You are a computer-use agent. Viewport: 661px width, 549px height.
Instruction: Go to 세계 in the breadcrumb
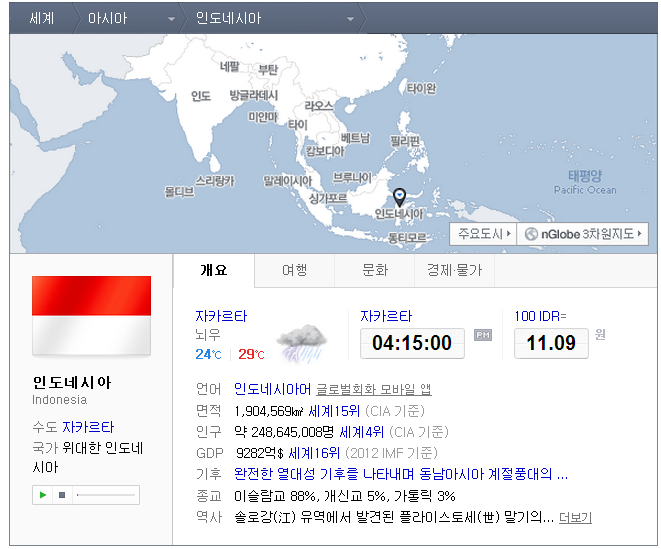click(x=42, y=19)
